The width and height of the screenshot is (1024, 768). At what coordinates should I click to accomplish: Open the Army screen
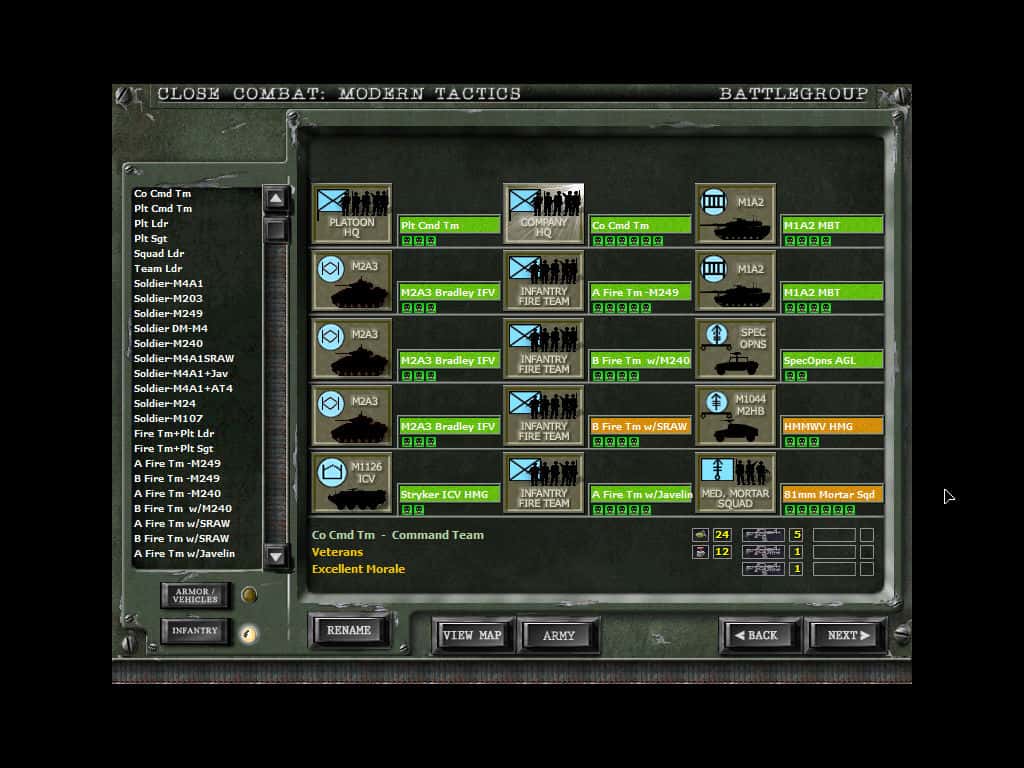[558, 635]
